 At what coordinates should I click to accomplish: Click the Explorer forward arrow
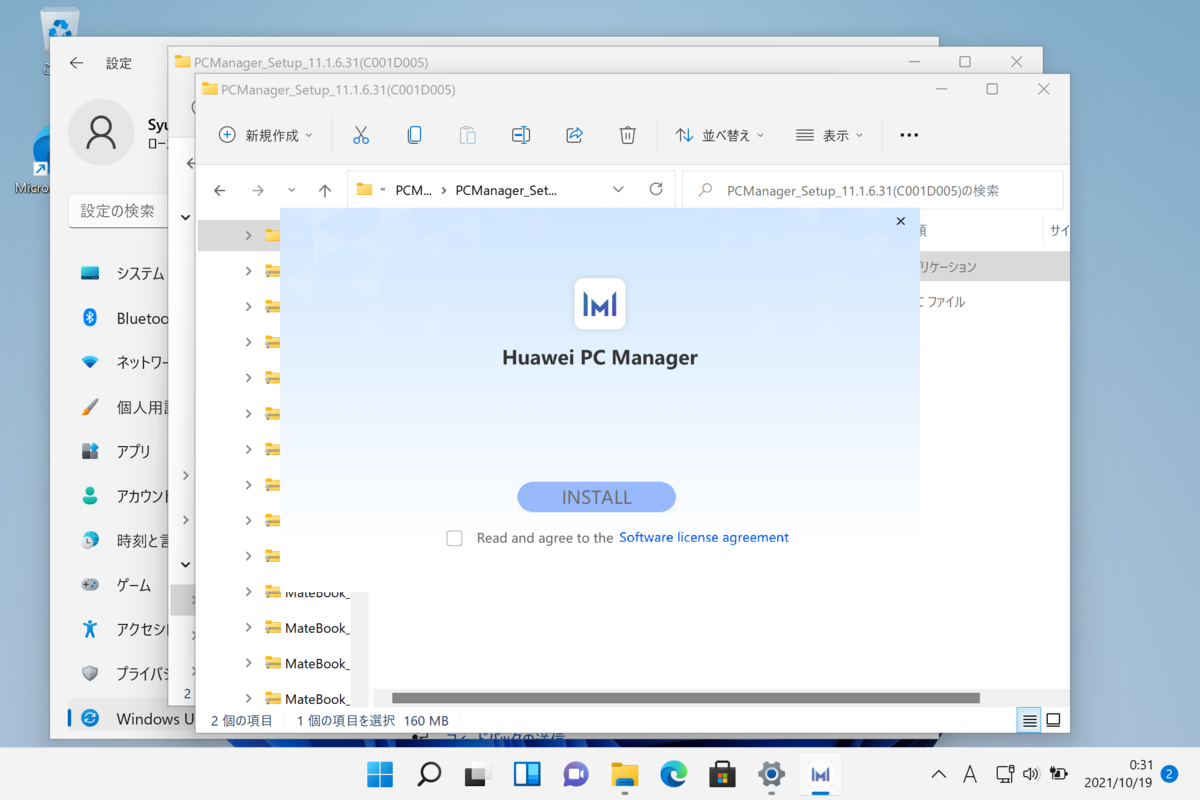(257, 190)
